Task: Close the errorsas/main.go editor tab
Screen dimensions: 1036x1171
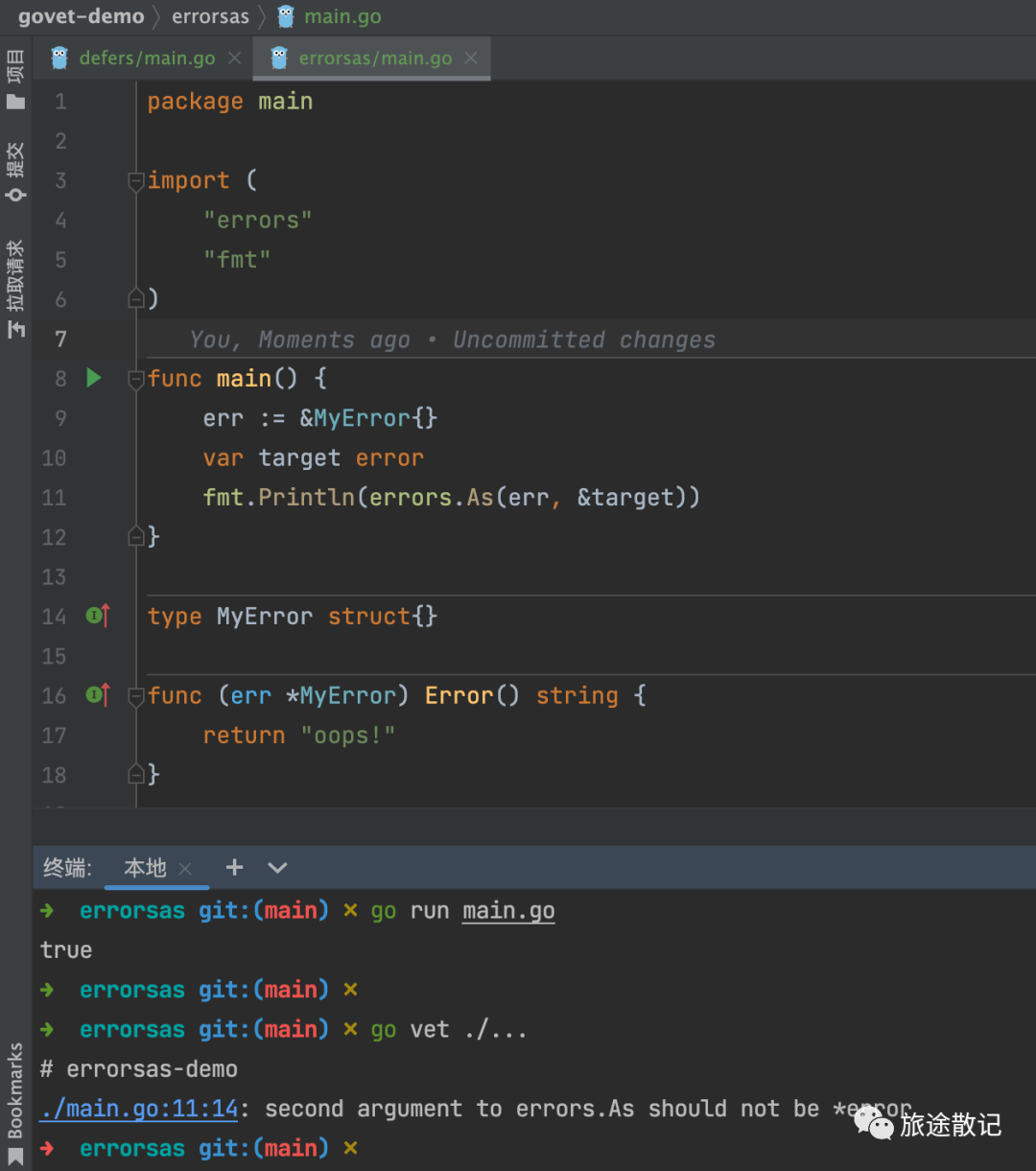Action: point(471,59)
